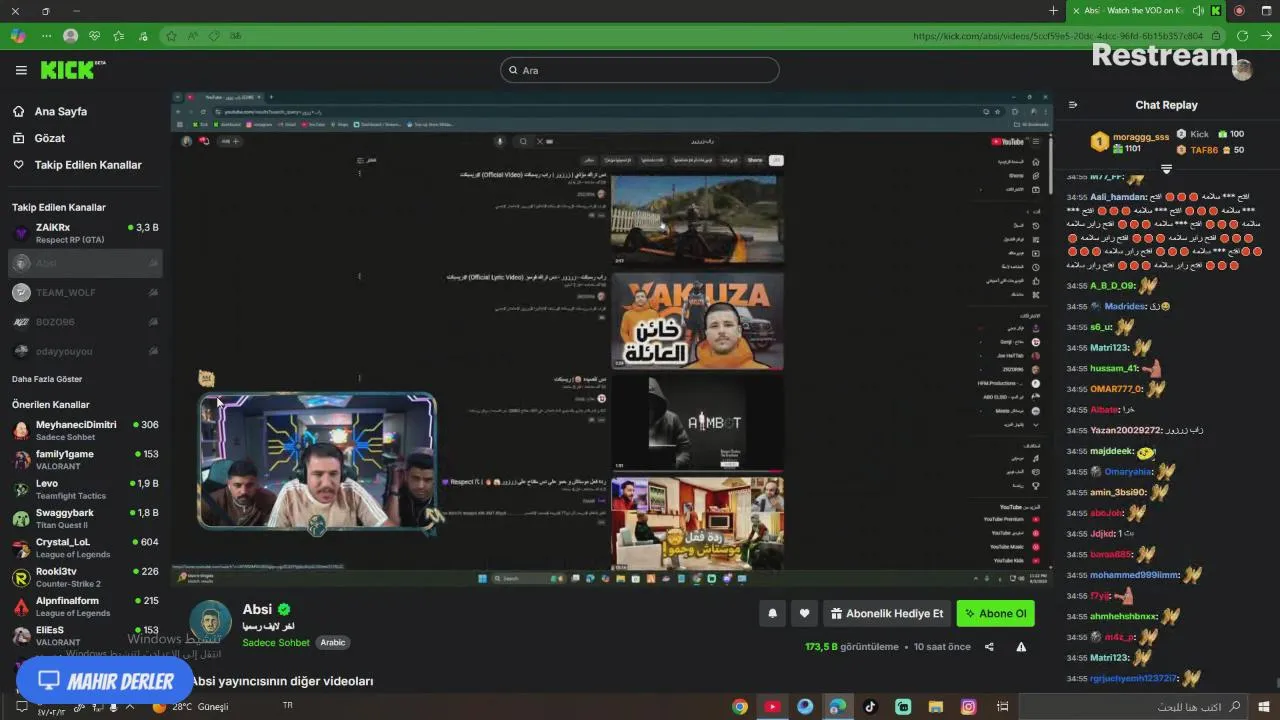Click Abonelik Hediye Et button
The height and width of the screenshot is (720, 1280).
click(886, 614)
